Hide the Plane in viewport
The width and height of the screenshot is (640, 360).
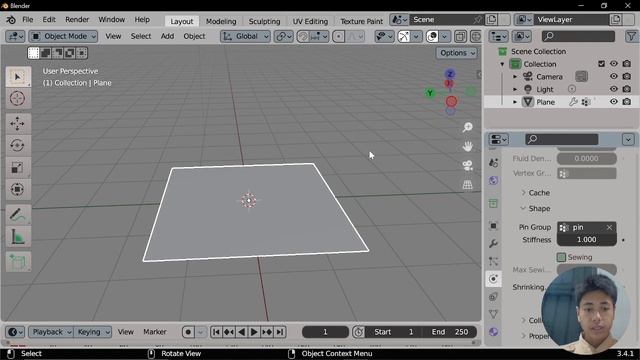click(x=613, y=102)
